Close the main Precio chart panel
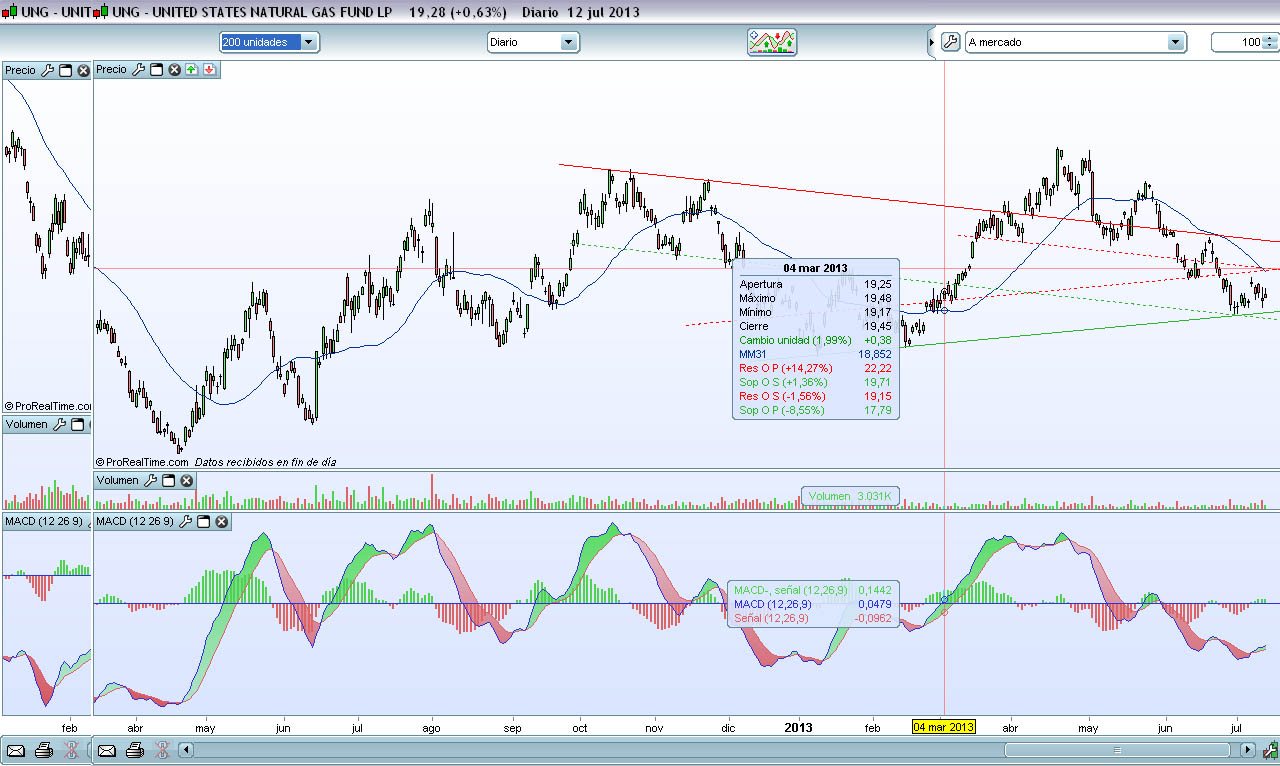This screenshot has height=766, width=1280. coord(174,70)
